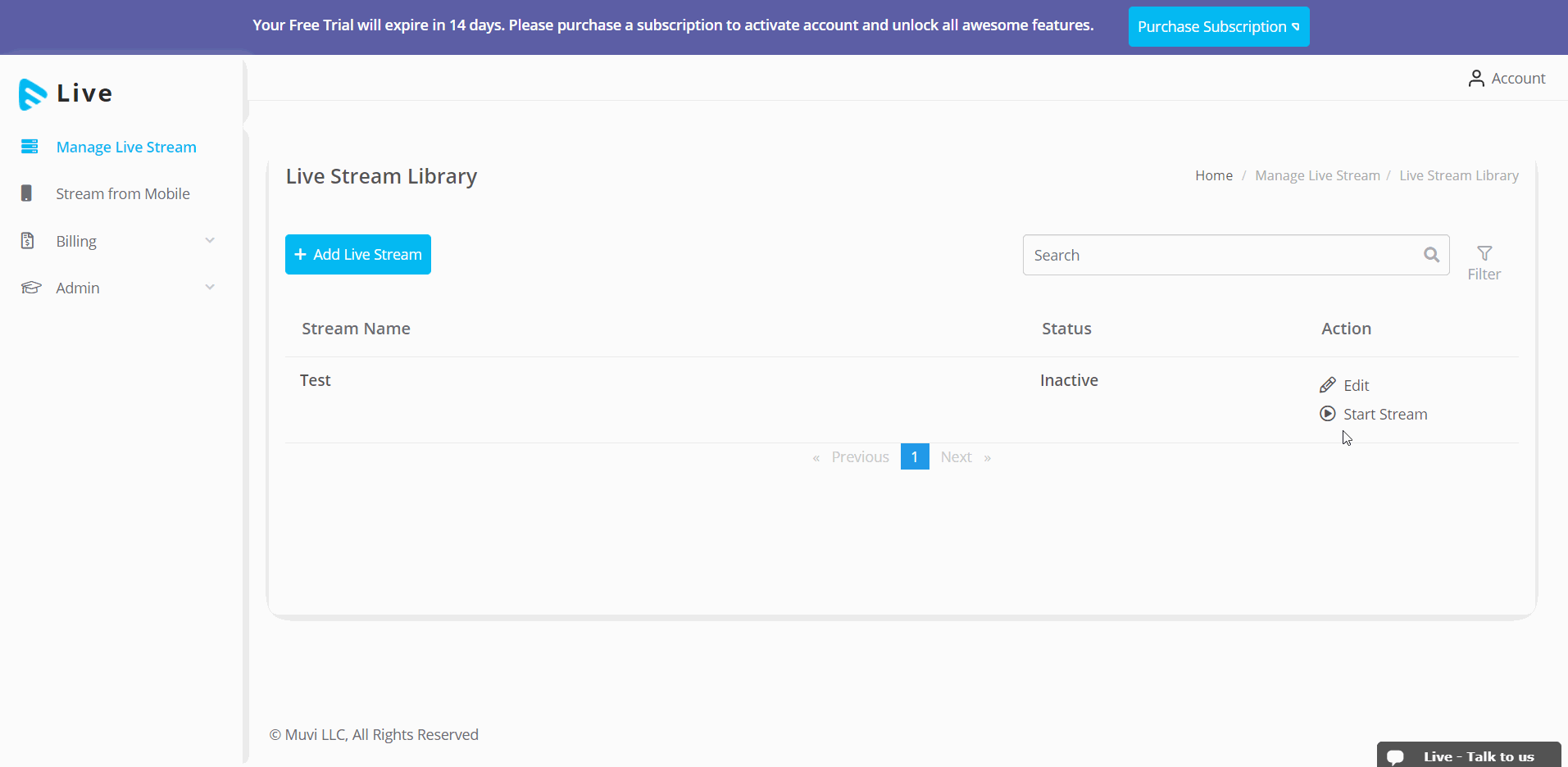Click the Stream from Mobile phone icon
The height and width of the screenshot is (767, 1568).
[x=27, y=193]
